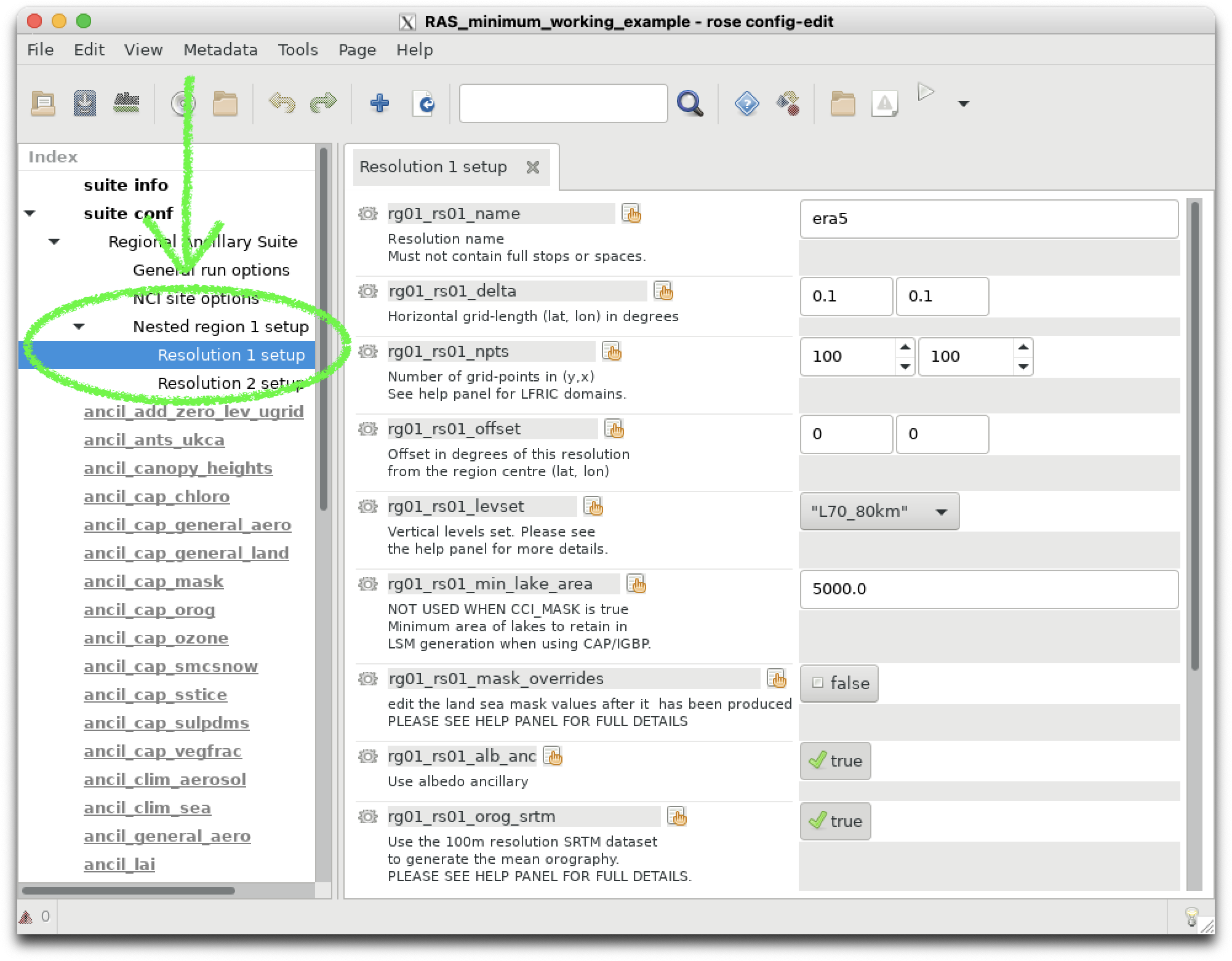Click the main panel vertical scrollbar
Image resolution: width=1232 pixels, height=961 pixels.
point(1194,436)
